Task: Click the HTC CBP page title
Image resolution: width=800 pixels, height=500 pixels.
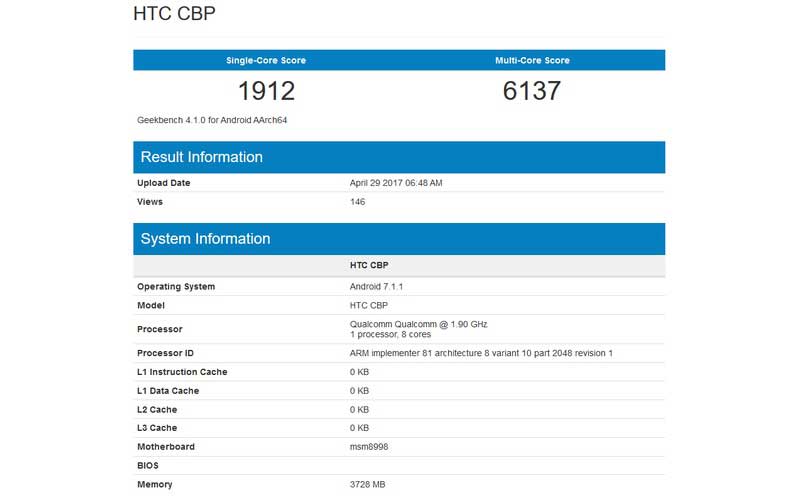Action: [x=173, y=15]
